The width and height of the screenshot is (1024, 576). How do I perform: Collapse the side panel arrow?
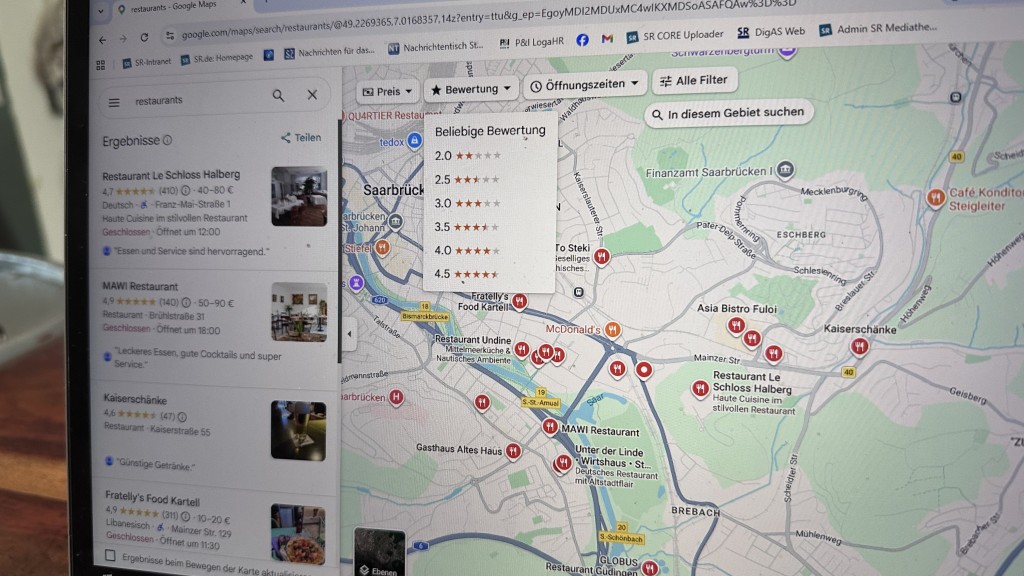tap(349, 334)
